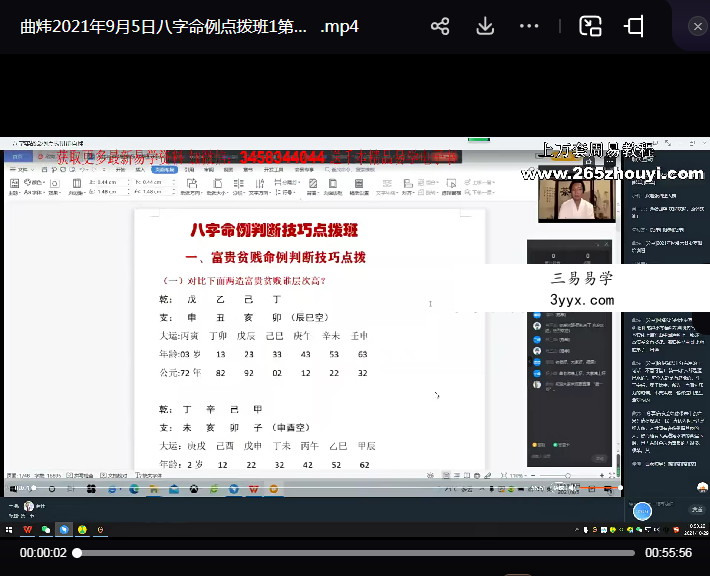This screenshot has width=710, height=576.
Task: Click the WPS icon in the recorded taskbar
Action: pyautogui.click(x=254, y=489)
